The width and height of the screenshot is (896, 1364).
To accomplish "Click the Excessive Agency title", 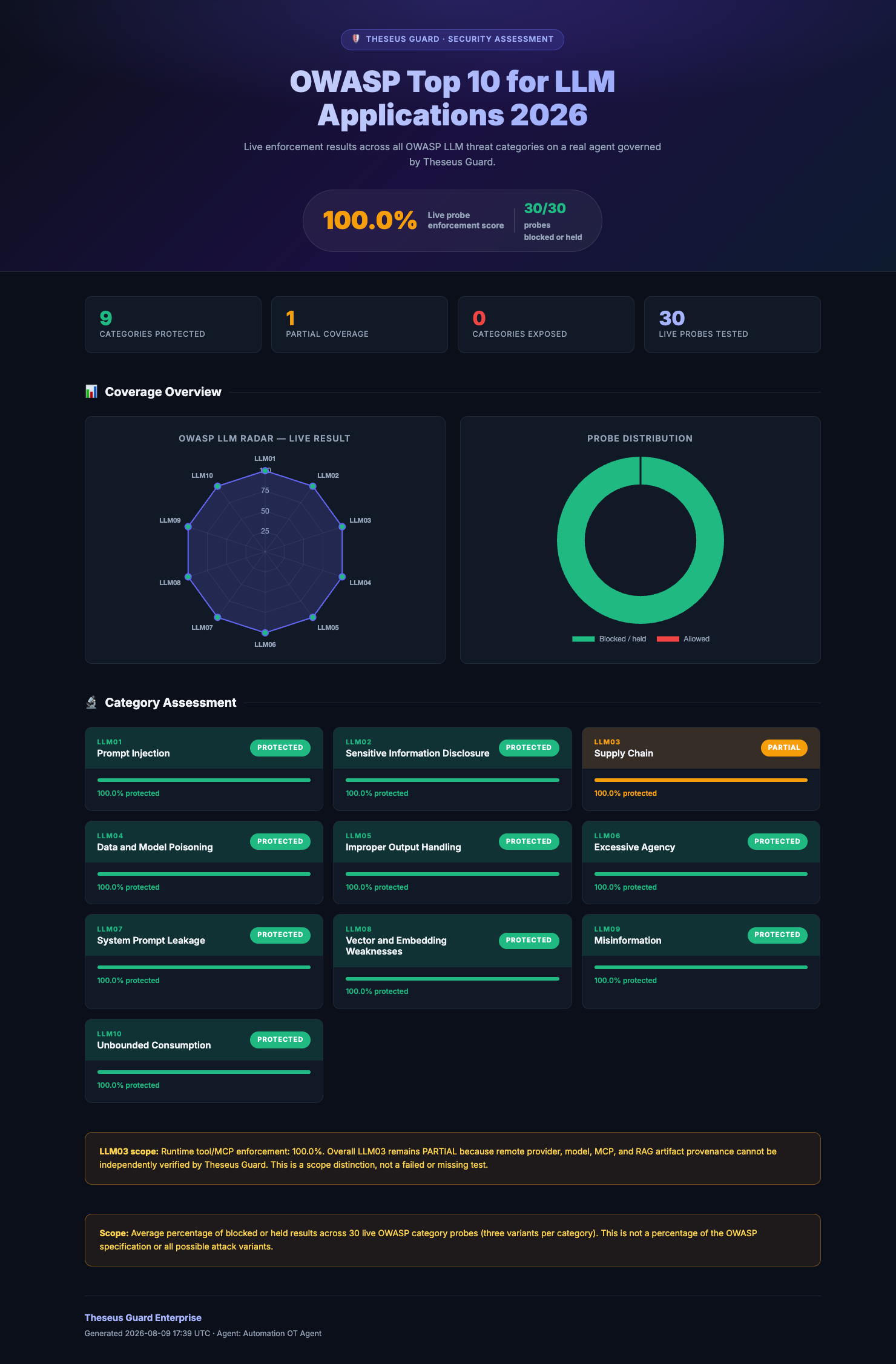I will tap(634, 847).
